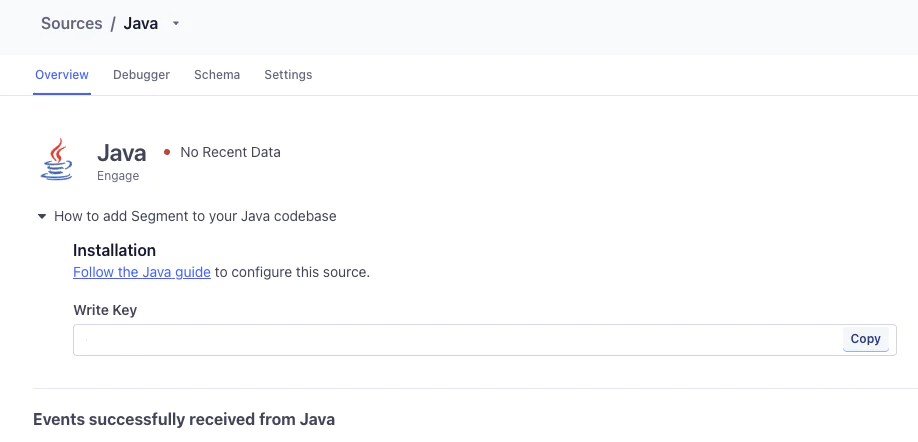
Task: Click the red status dot indicator
Action: point(166,153)
